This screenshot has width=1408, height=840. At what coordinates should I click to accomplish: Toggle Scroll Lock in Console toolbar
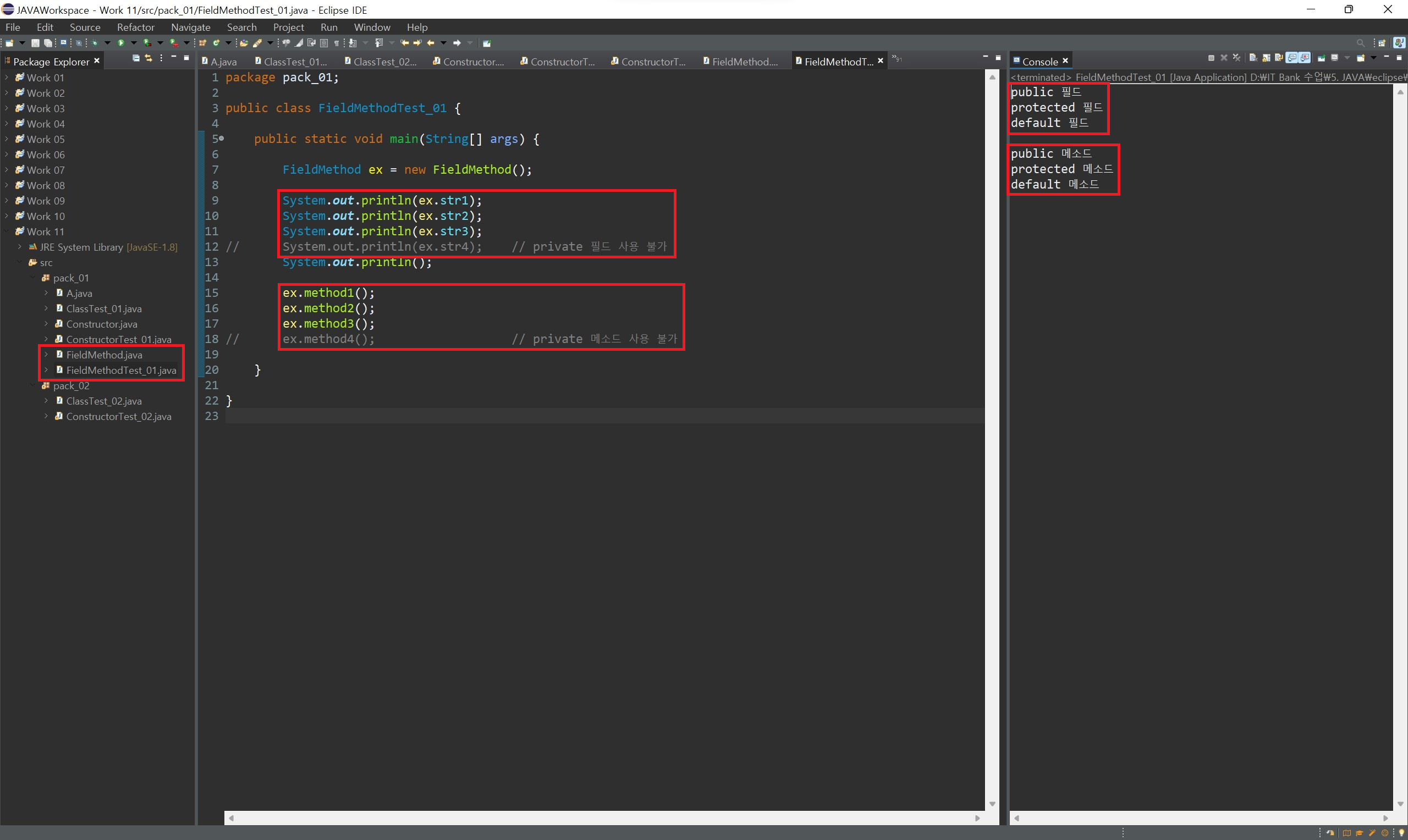pyautogui.click(x=1267, y=58)
